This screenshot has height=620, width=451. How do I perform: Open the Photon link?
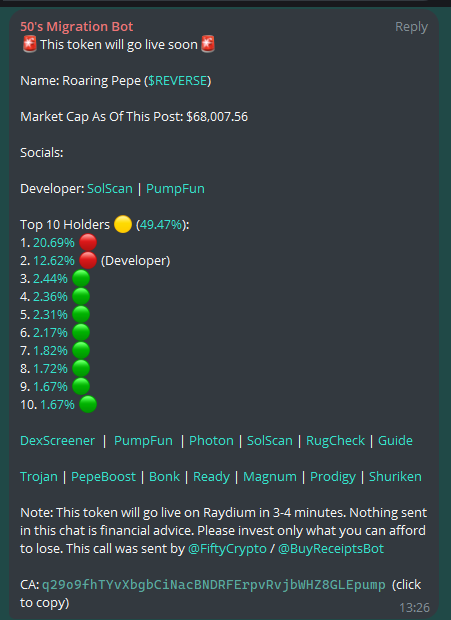pyautogui.click(x=211, y=440)
